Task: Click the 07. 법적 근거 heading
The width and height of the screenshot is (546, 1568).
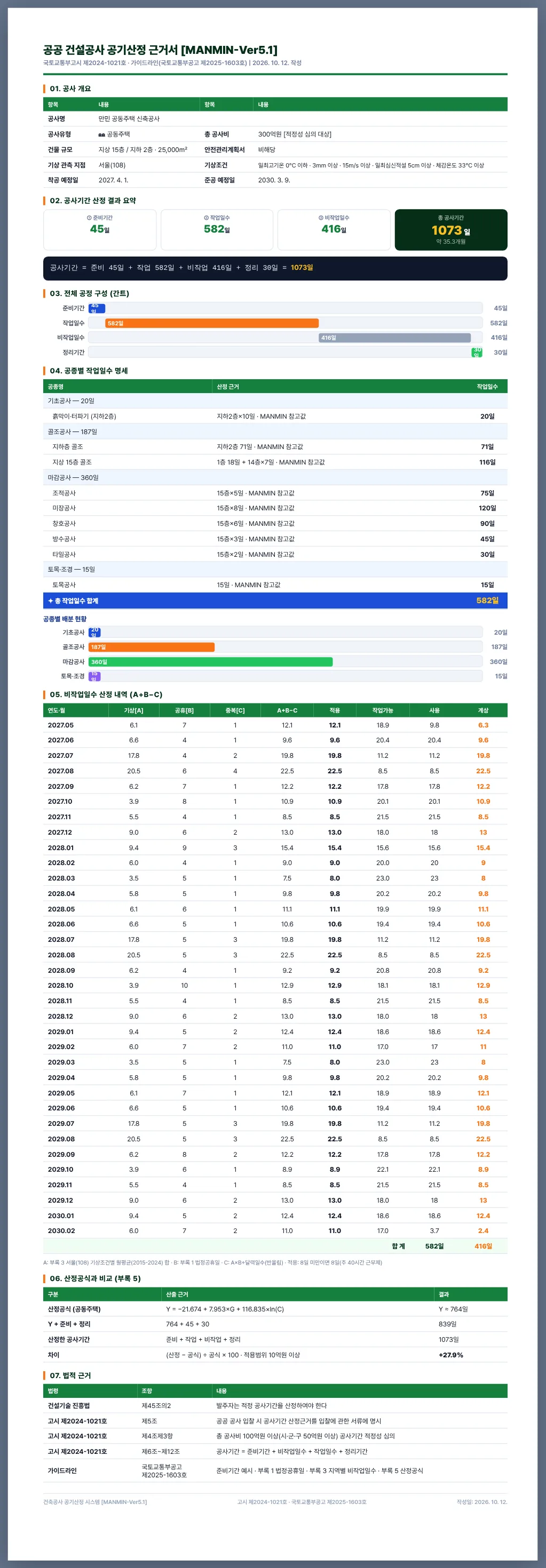Action: [x=70, y=1375]
